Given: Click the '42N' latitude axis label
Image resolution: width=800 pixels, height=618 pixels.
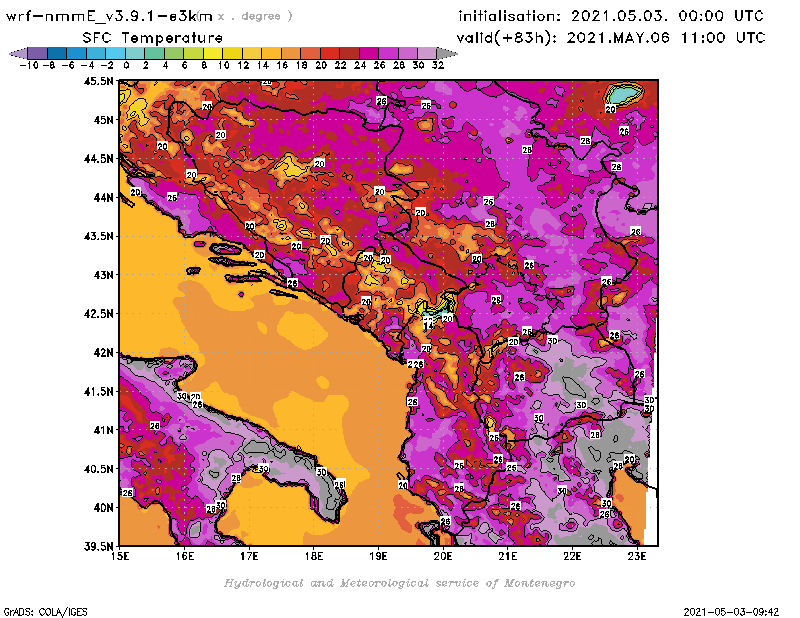Looking at the screenshot, I should point(103,353).
